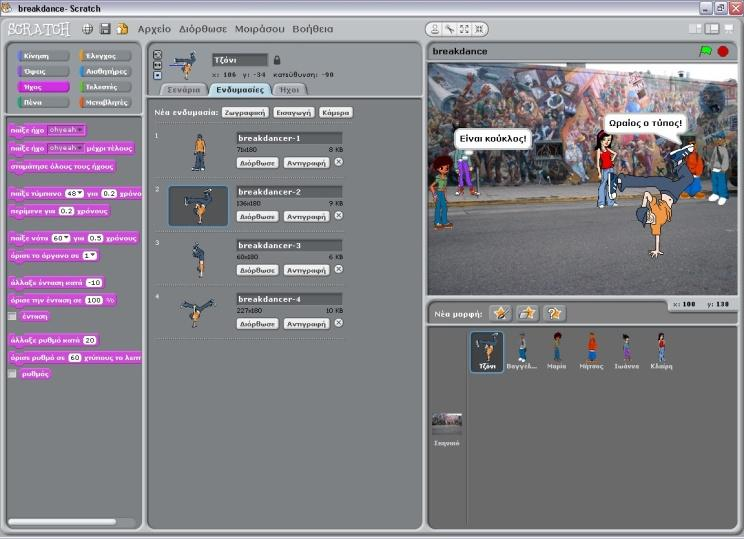The width and height of the screenshot is (744, 539).
Task: Open instrument number dropdown
Action: 90,256
